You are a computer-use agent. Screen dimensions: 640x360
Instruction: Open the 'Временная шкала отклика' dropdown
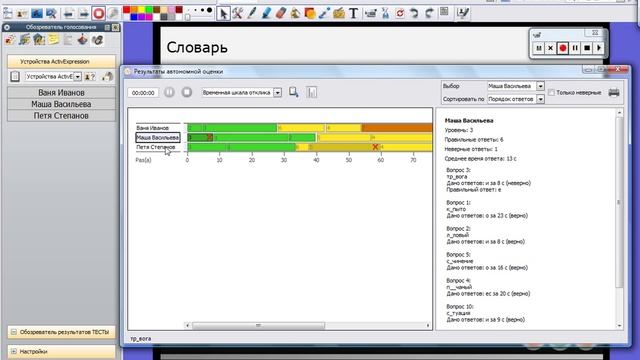(278, 93)
